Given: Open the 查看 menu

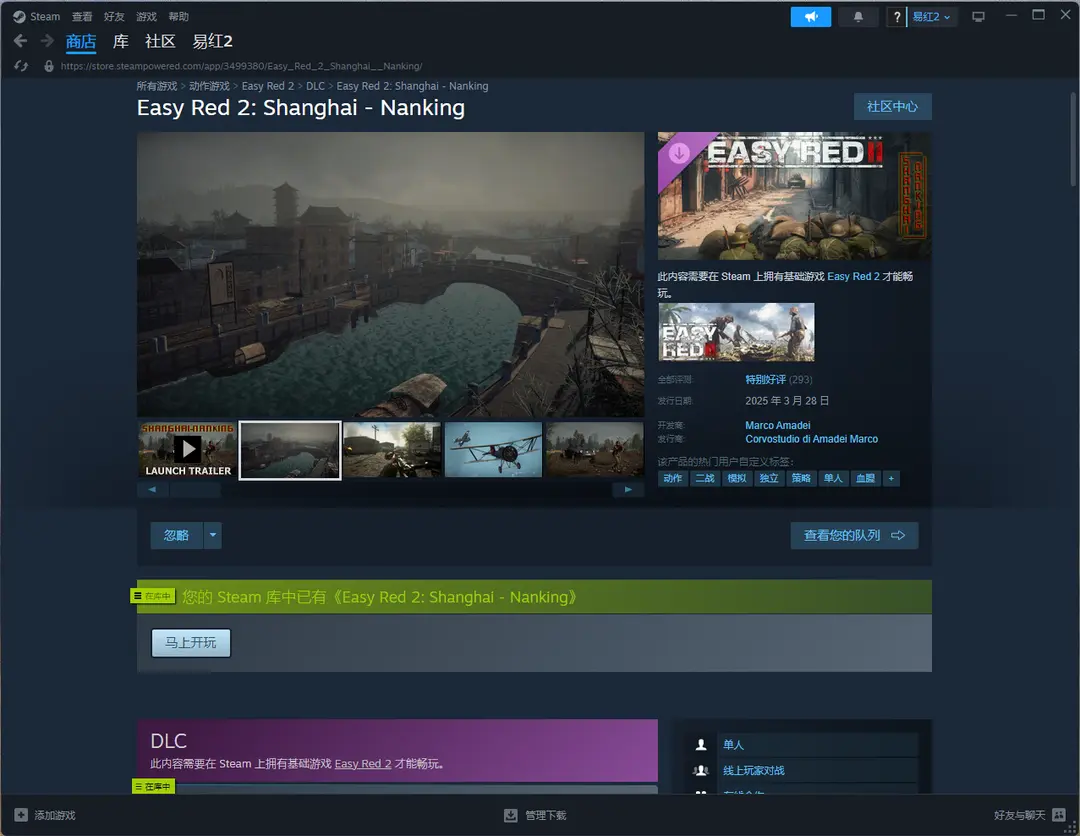Looking at the screenshot, I should pyautogui.click(x=82, y=17).
